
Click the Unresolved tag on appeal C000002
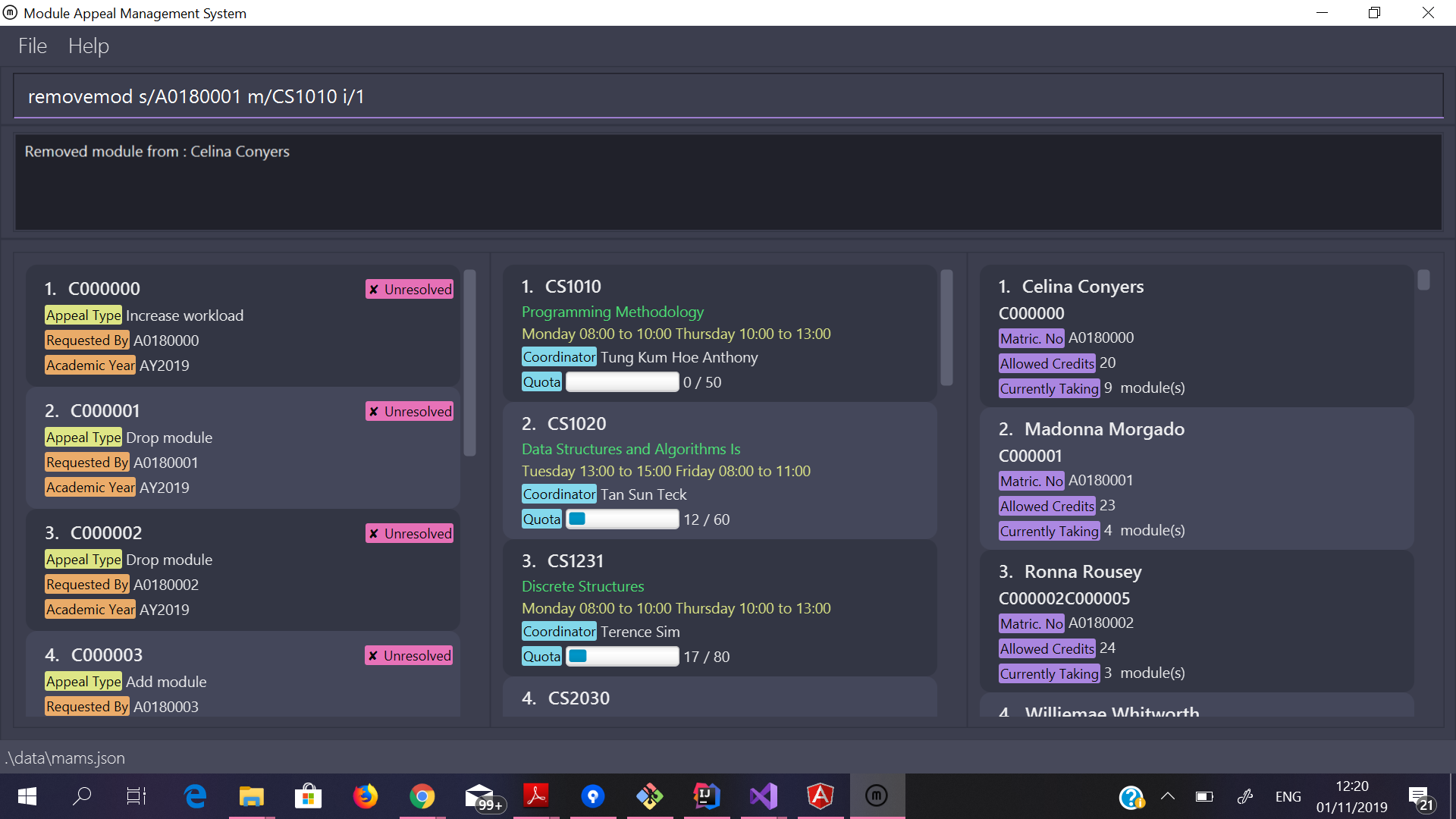[x=409, y=533]
